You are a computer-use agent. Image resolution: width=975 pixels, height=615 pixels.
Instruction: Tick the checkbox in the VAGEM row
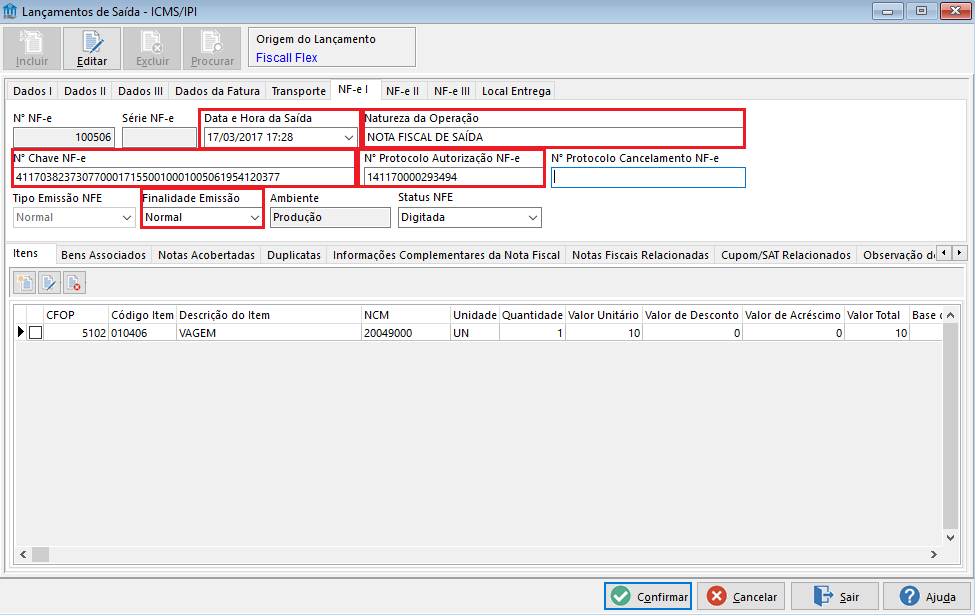[35, 333]
